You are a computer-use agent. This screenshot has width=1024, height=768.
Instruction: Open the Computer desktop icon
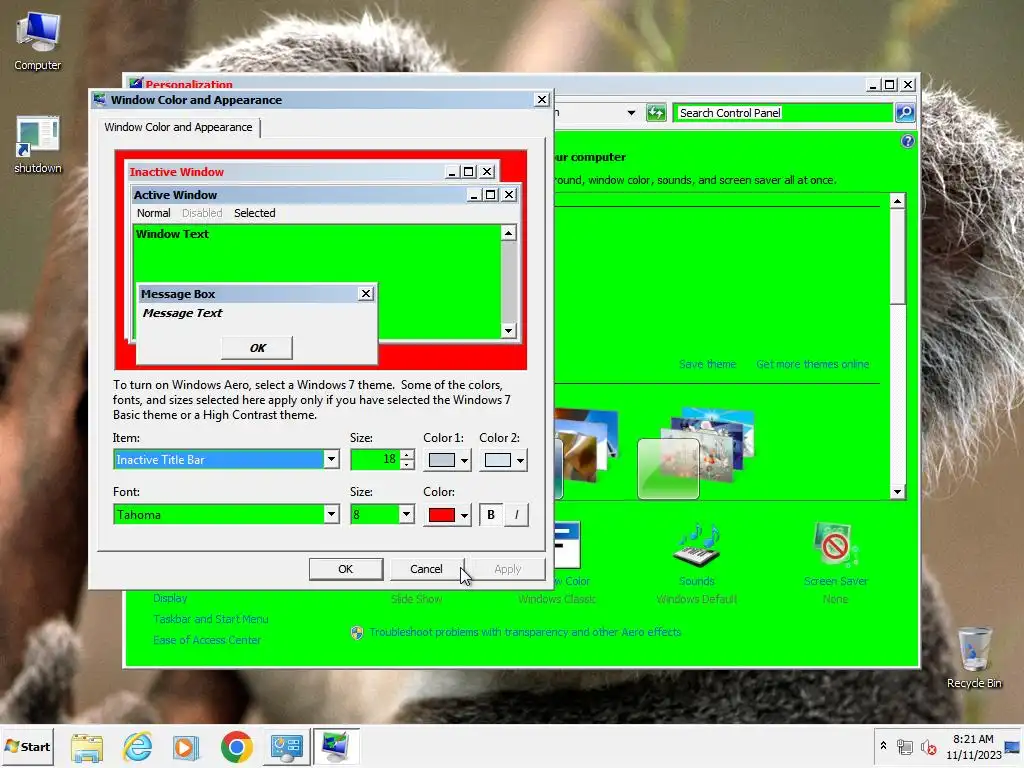coord(38,42)
